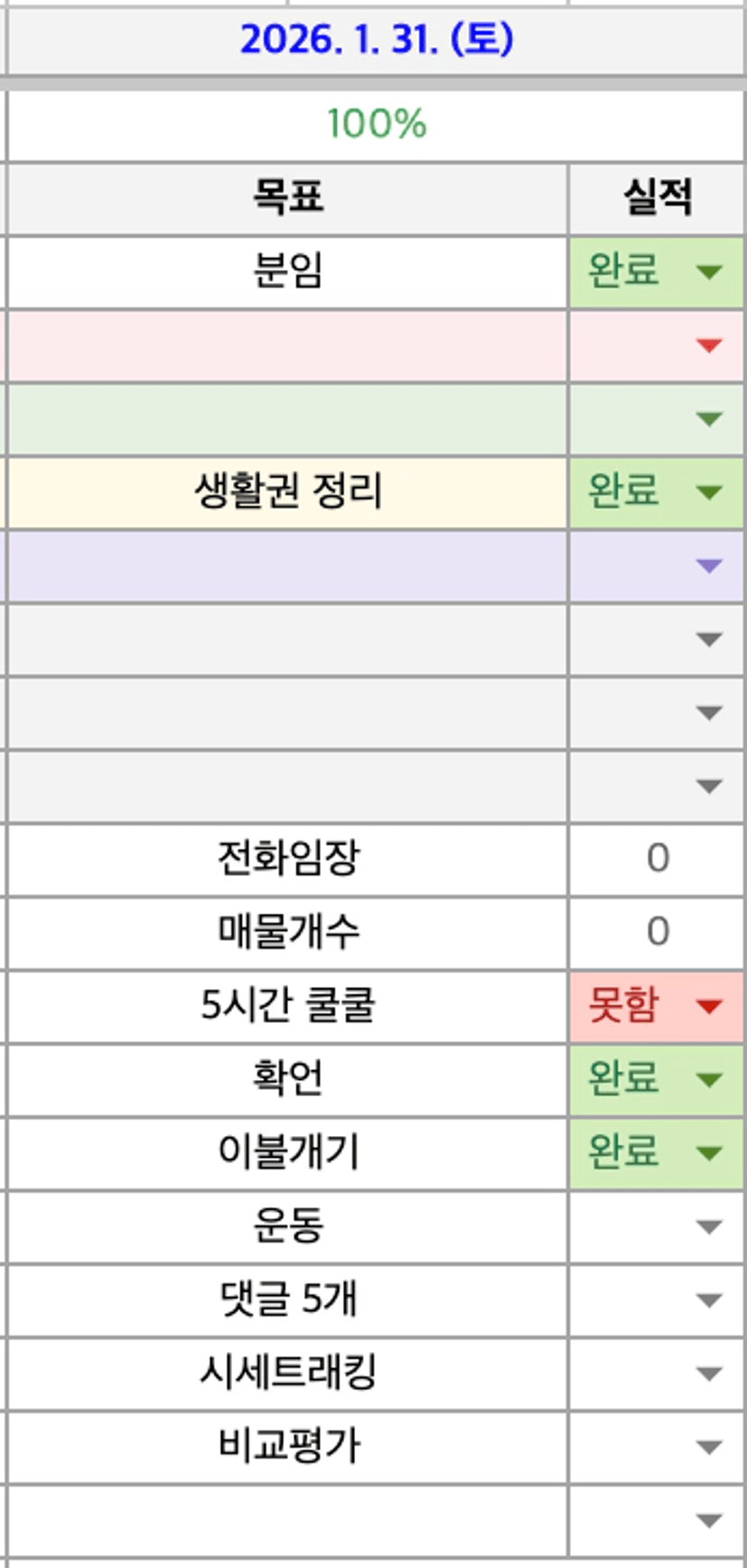
Task: Click the 실적 column header
Action: click(657, 198)
